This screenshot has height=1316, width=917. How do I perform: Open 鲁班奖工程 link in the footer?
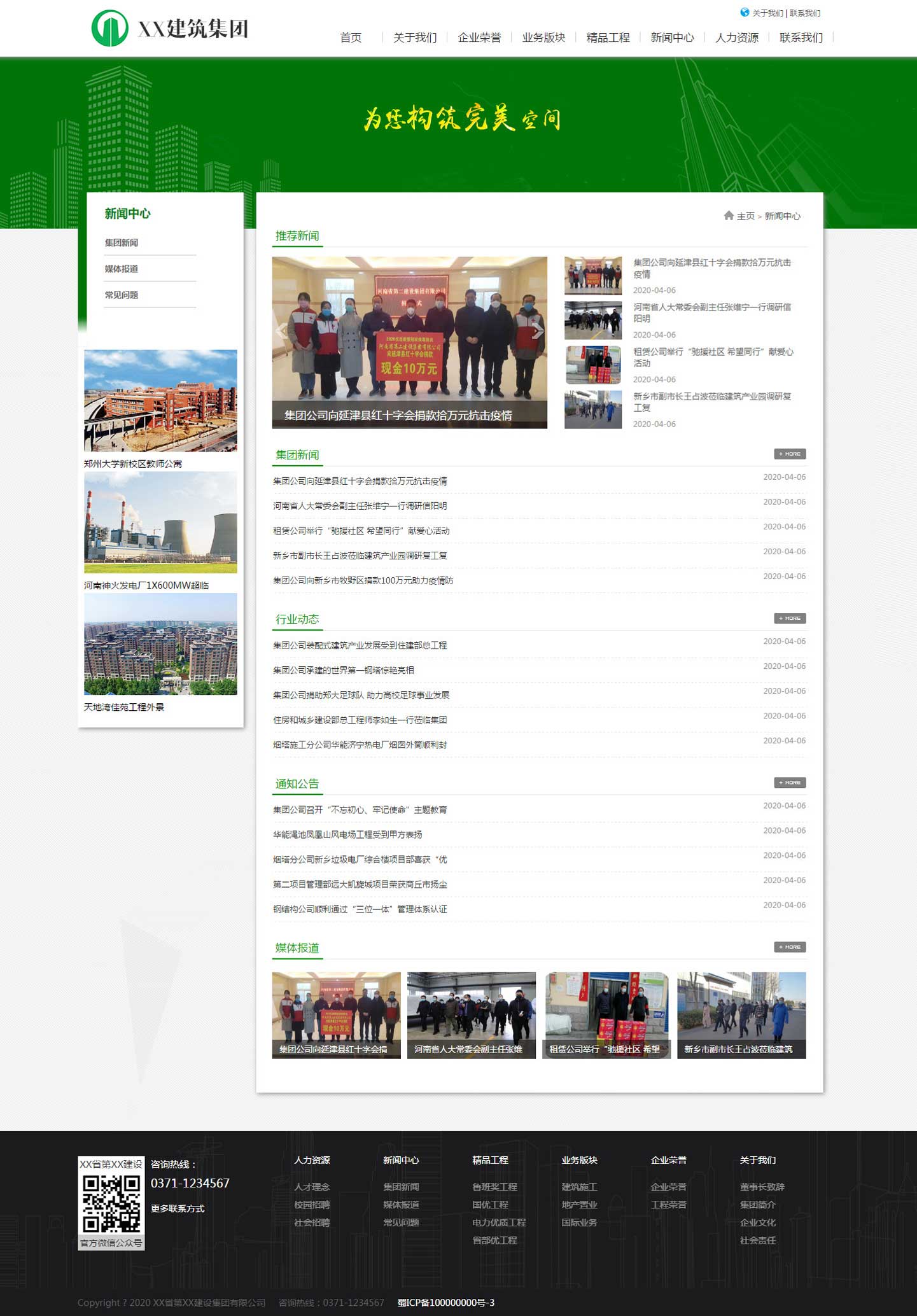(494, 1187)
